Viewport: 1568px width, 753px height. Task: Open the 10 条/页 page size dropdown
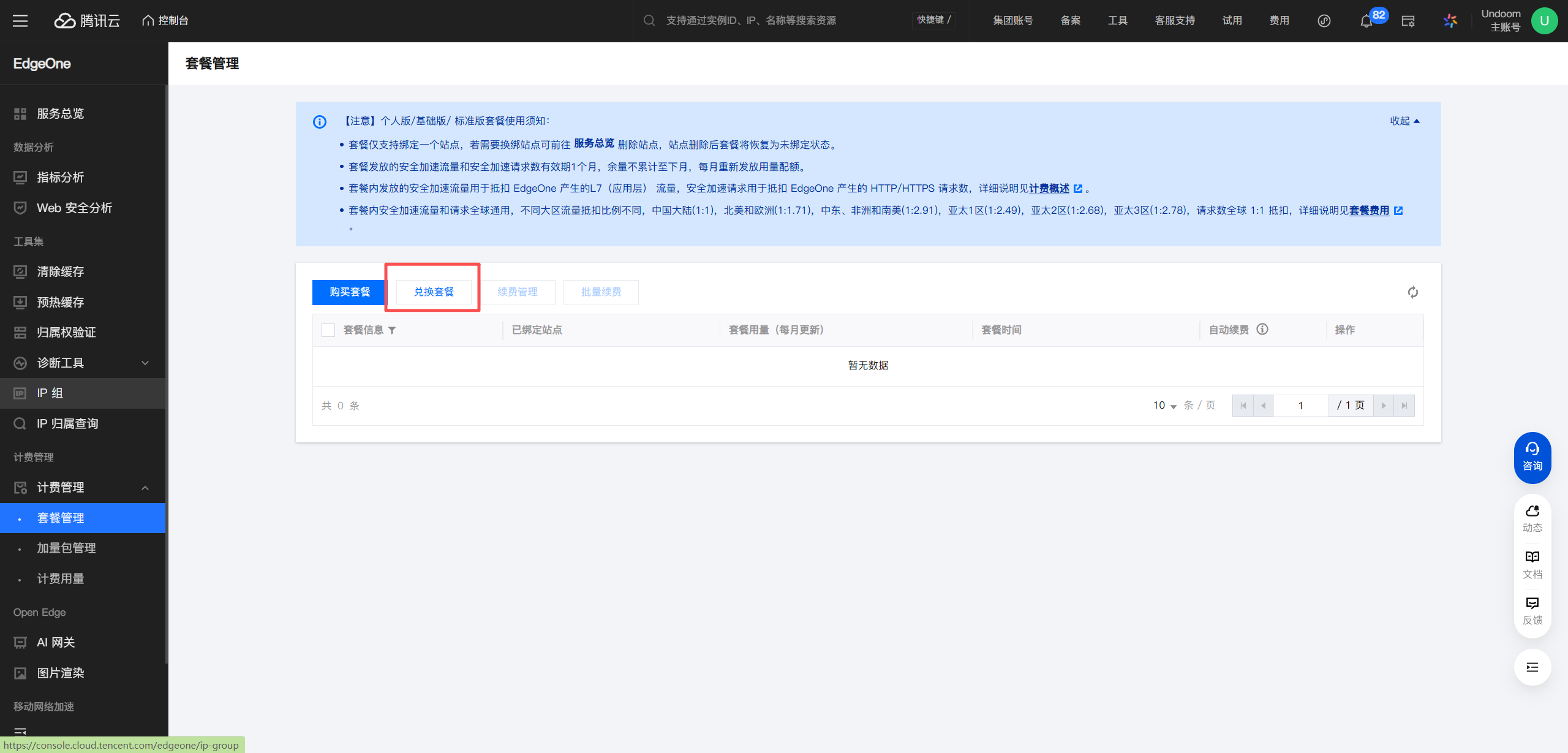[x=1164, y=406]
